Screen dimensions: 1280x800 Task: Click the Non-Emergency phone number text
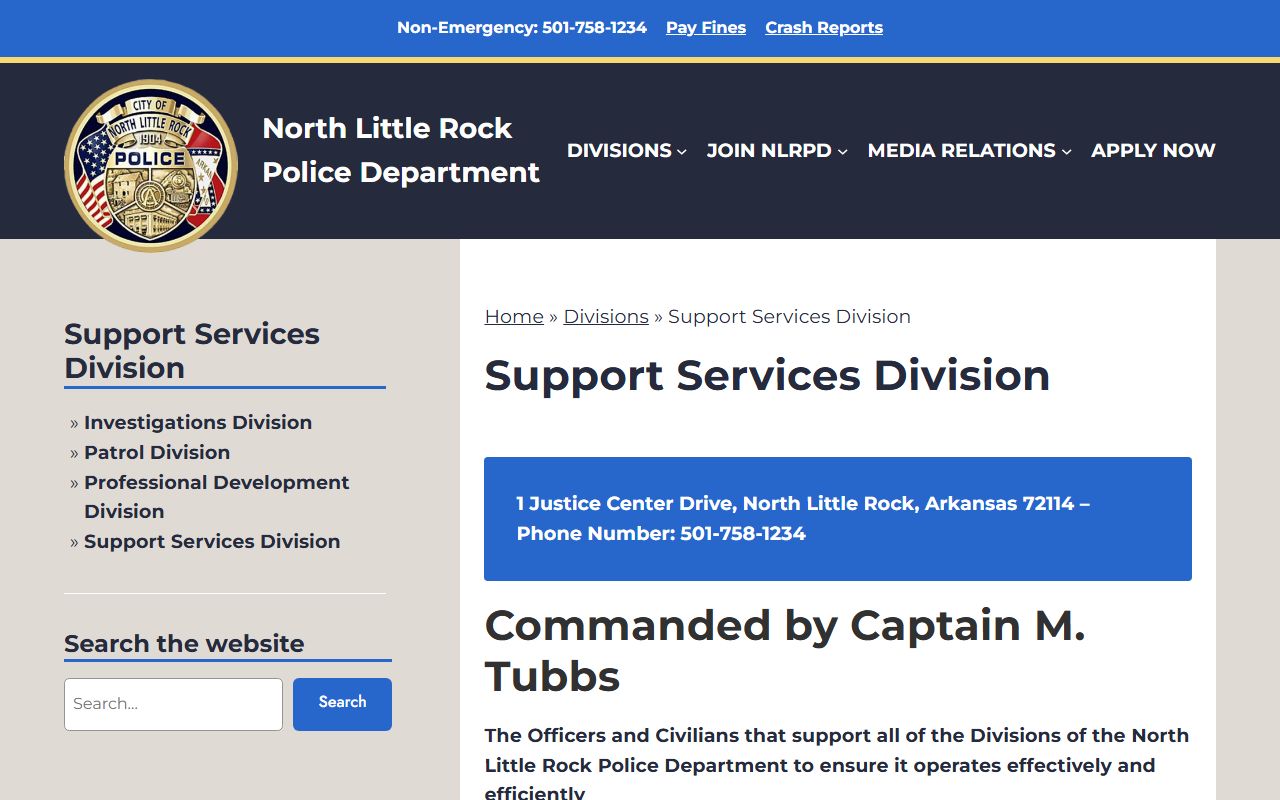click(522, 28)
